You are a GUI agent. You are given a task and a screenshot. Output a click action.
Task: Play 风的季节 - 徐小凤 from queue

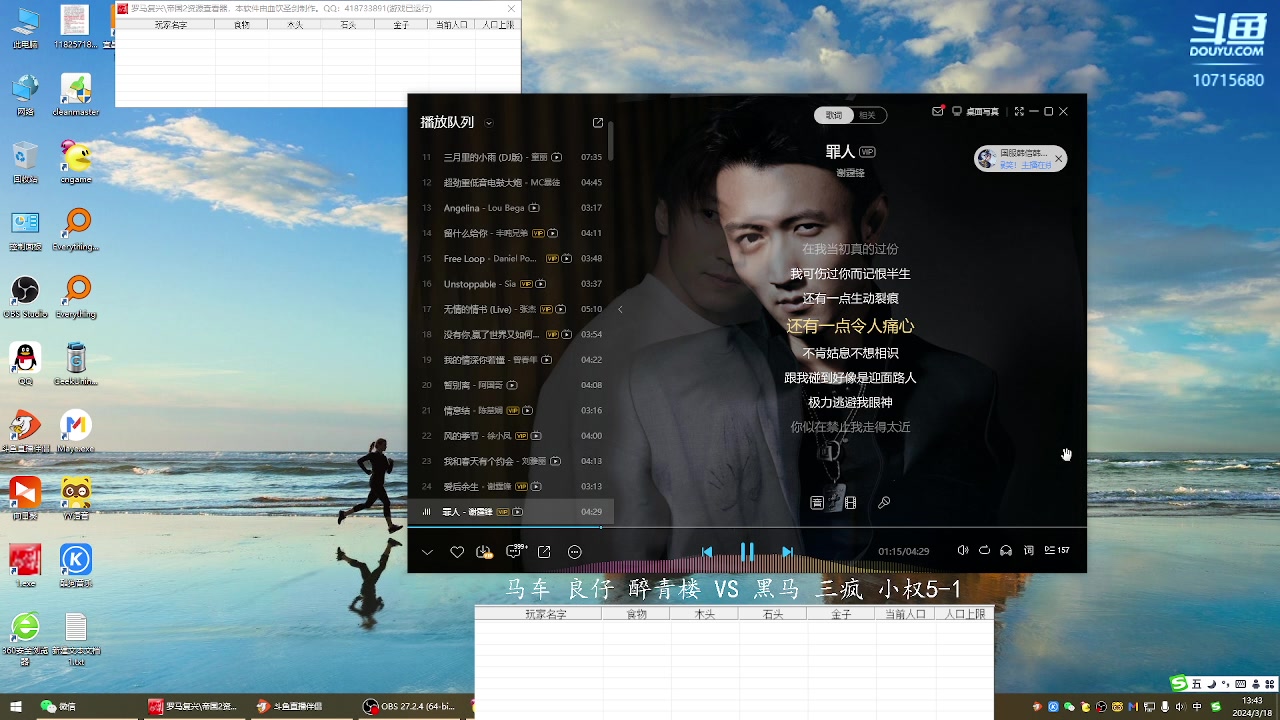511,436
